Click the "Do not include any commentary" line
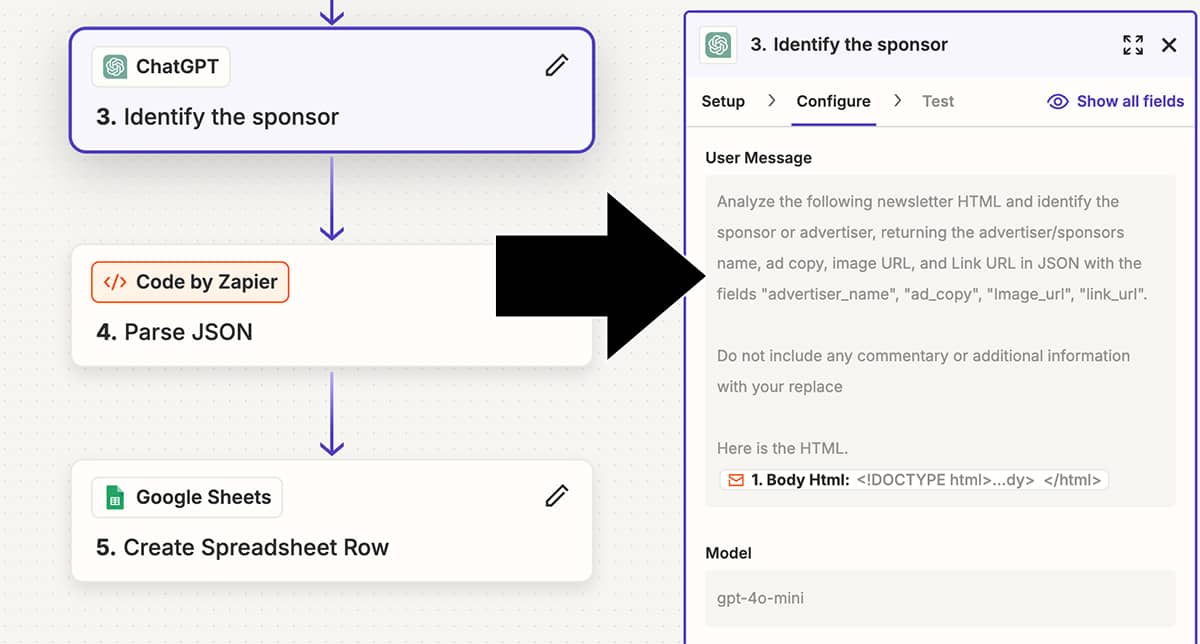Image resolution: width=1200 pixels, height=644 pixels. (x=923, y=356)
